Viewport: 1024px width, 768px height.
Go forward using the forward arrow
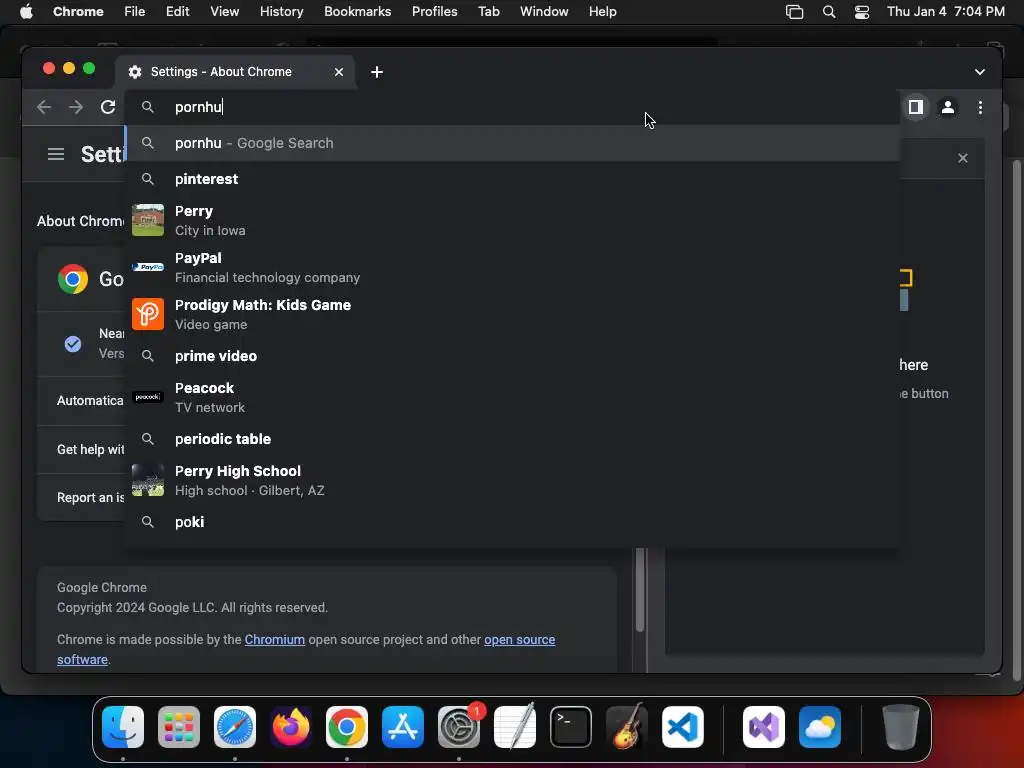76,107
